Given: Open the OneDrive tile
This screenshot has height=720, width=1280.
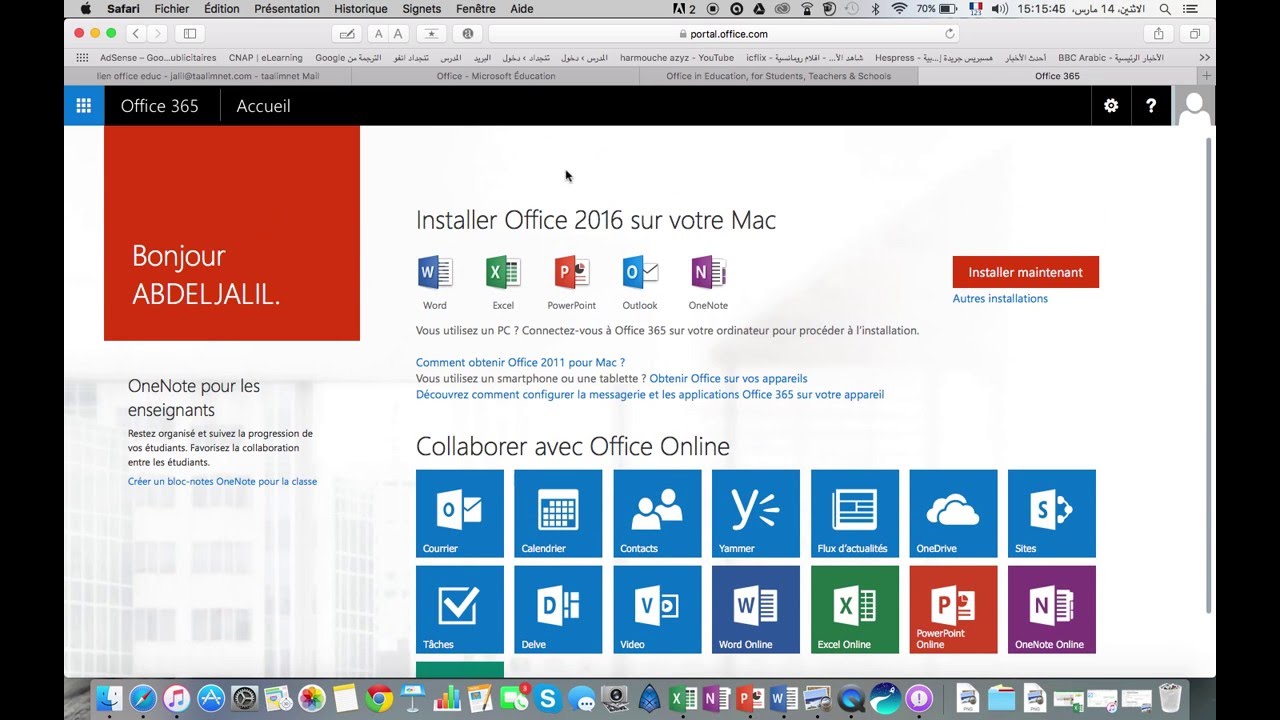Looking at the screenshot, I should [953, 513].
